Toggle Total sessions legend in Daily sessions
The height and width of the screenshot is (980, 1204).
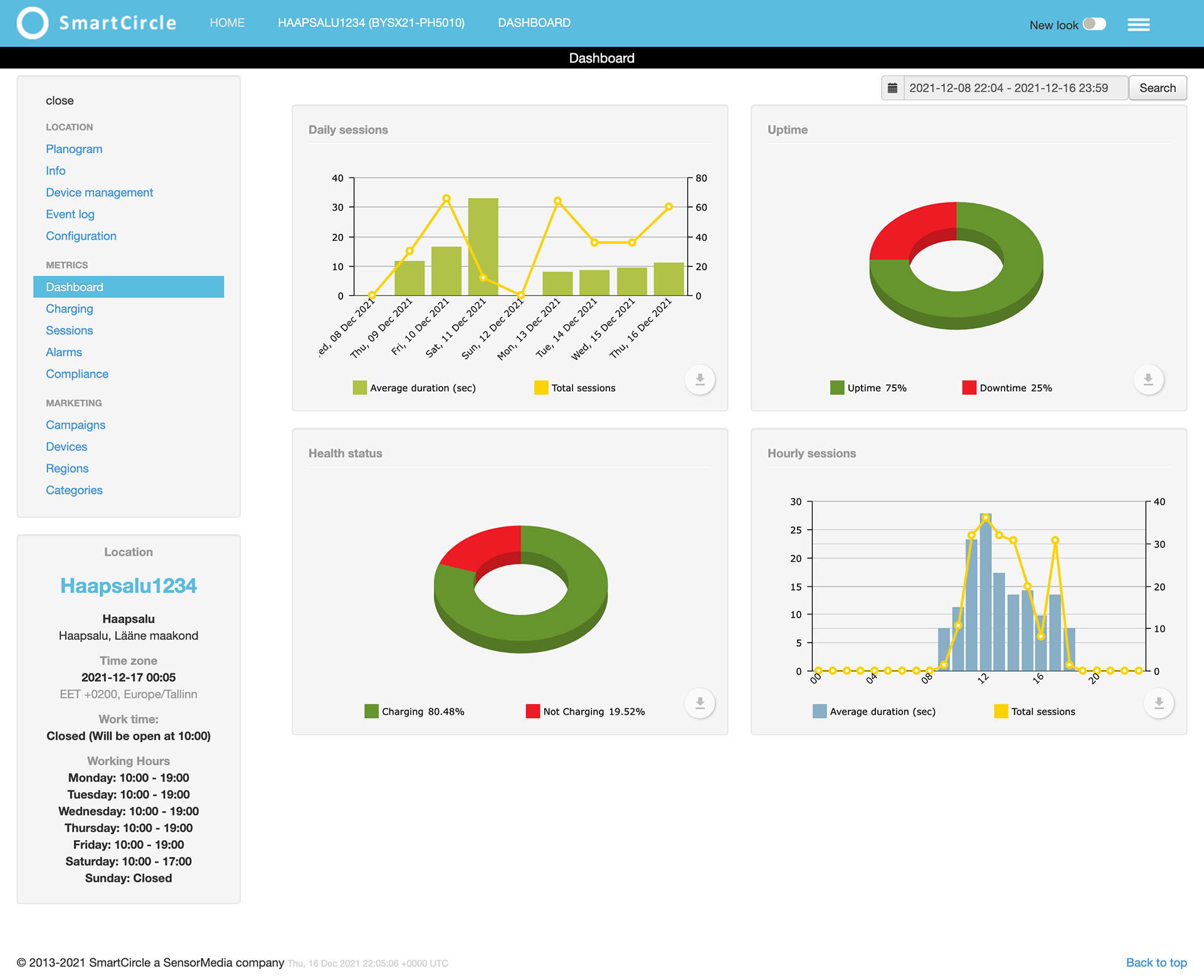tap(575, 388)
